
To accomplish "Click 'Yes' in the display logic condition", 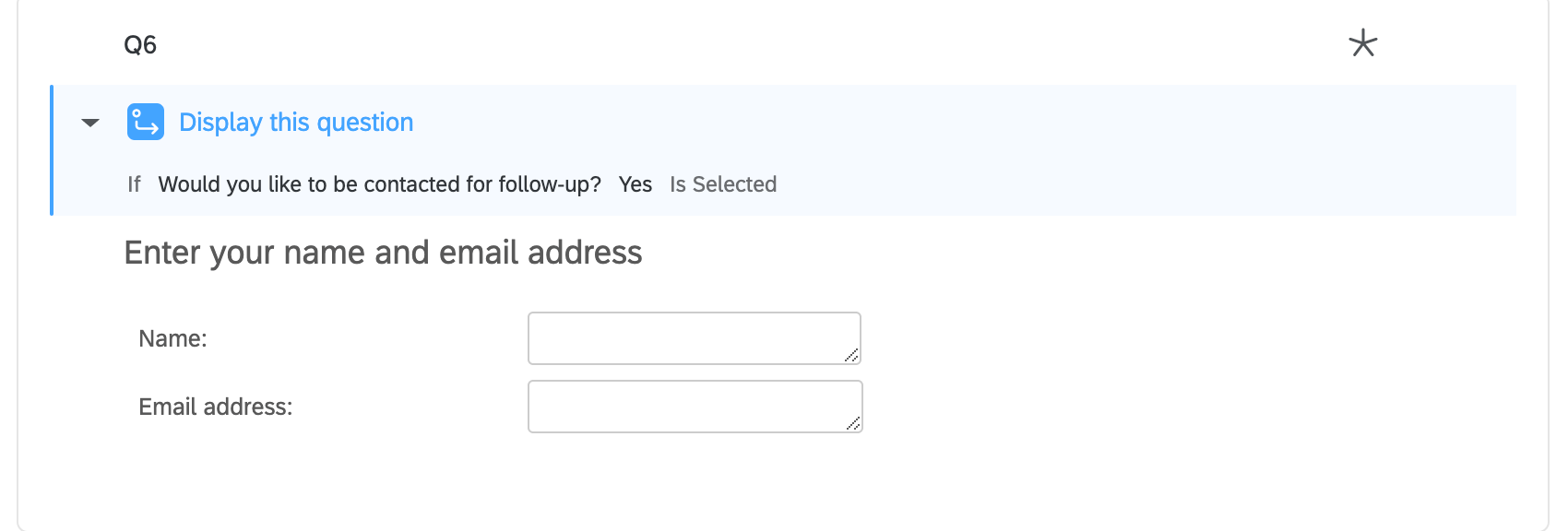I will (635, 183).
